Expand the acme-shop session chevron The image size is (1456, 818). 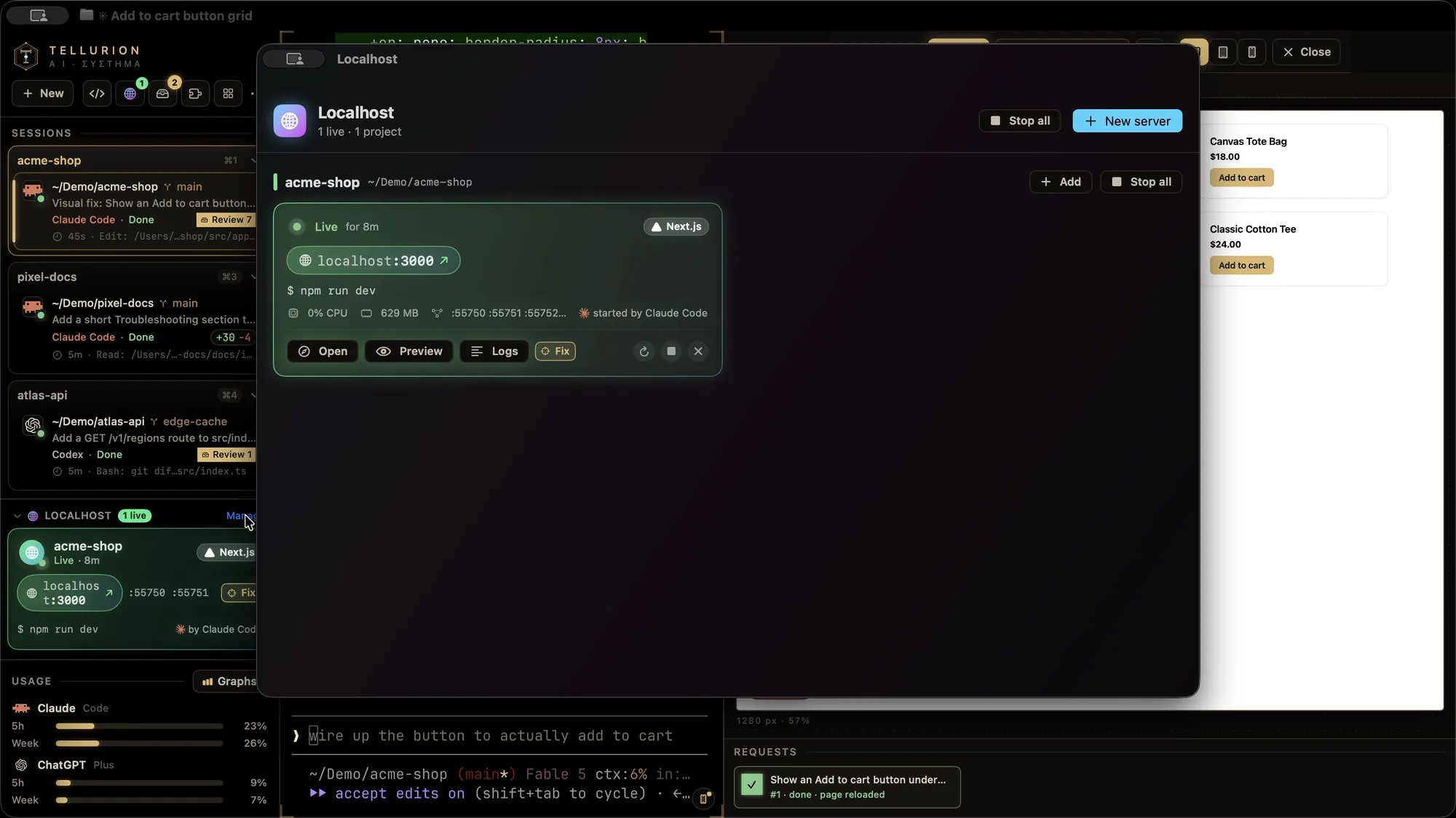253,161
